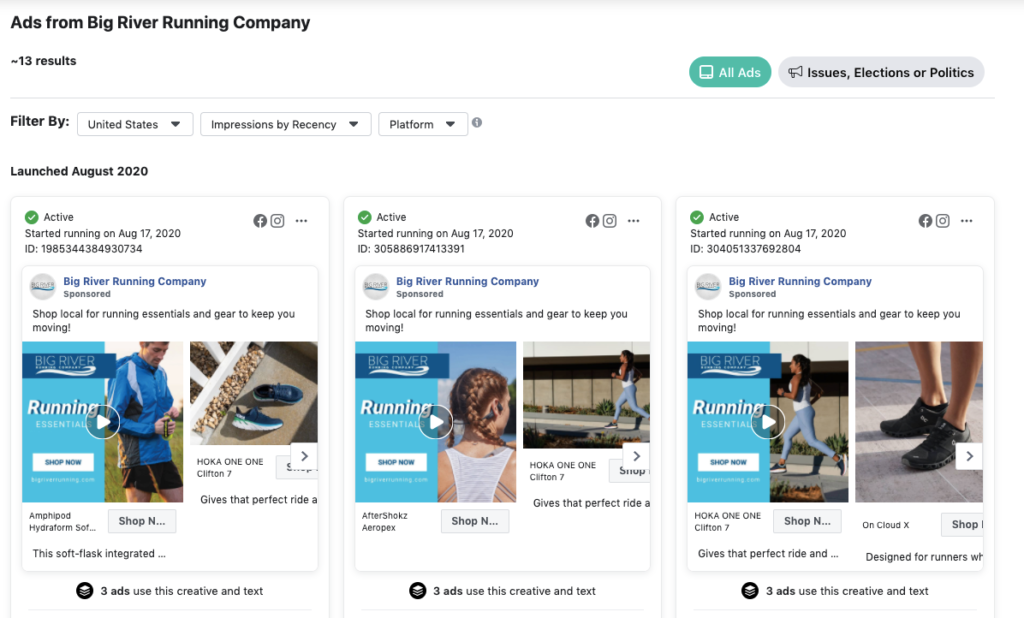Click Shop Now beside Amphipod Hydraform
The height and width of the screenshot is (618, 1024).
pyautogui.click(x=142, y=521)
